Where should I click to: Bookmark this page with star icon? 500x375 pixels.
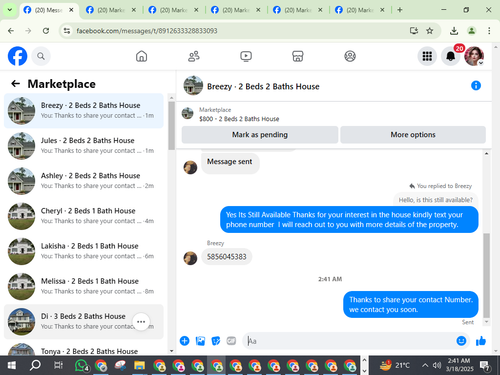430,31
